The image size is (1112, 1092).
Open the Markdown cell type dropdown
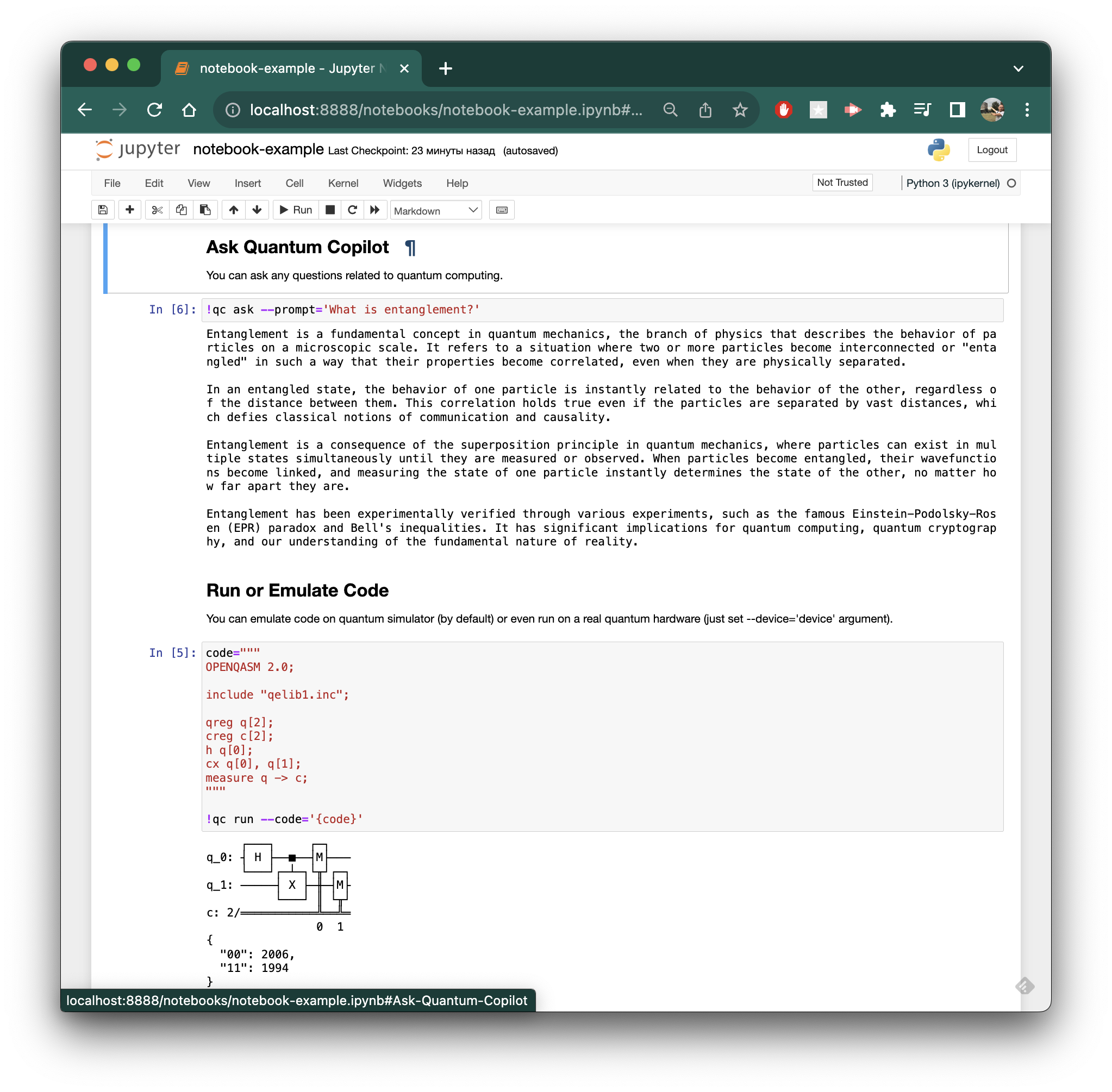[x=435, y=210]
